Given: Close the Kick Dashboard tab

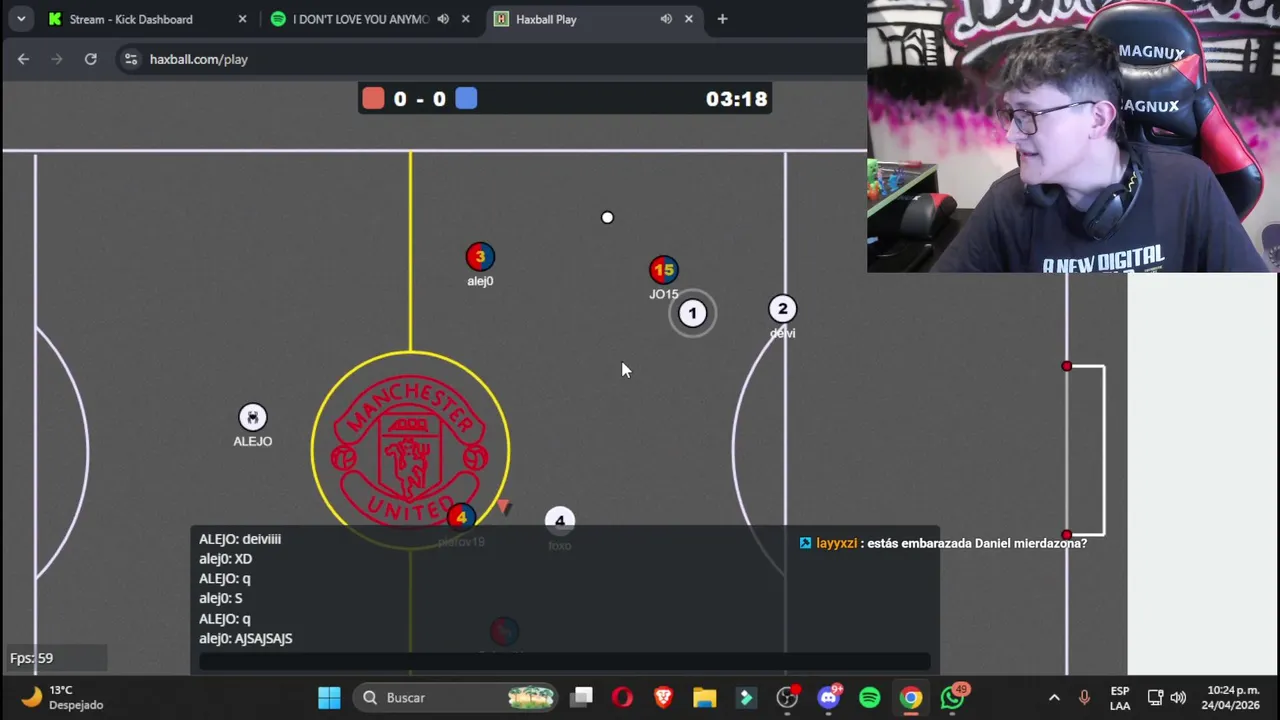Looking at the screenshot, I should pyautogui.click(x=242, y=19).
